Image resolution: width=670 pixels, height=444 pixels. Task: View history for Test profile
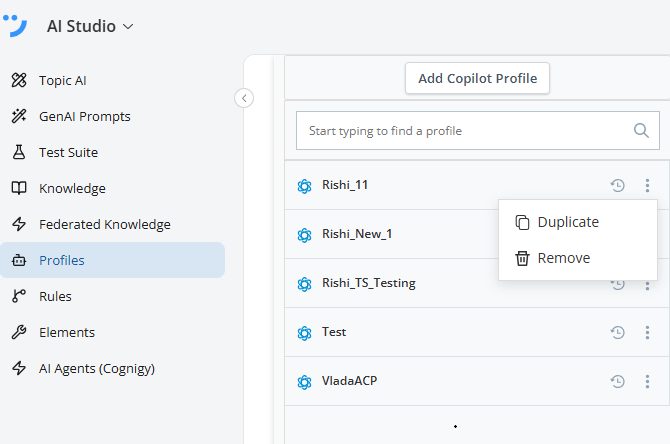tap(617, 332)
